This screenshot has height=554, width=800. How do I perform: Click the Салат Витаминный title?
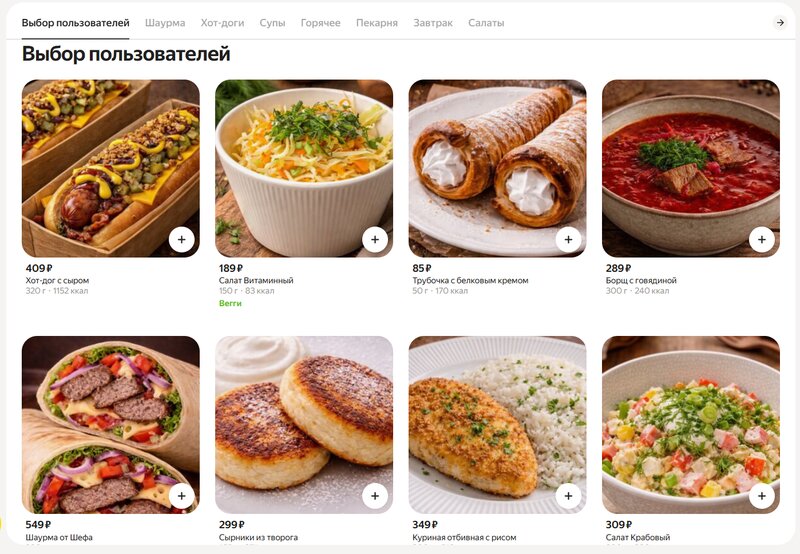click(x=256, y=280)
